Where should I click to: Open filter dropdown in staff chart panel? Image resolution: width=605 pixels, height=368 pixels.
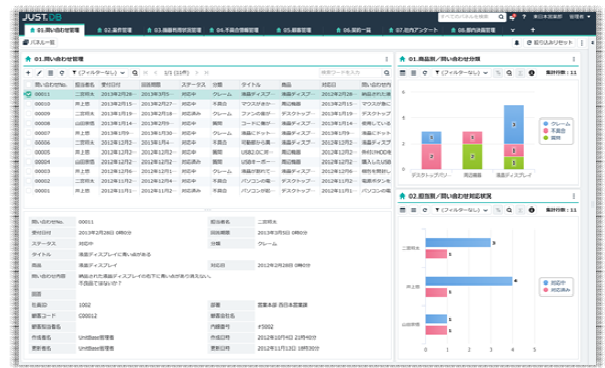[461, 210]
